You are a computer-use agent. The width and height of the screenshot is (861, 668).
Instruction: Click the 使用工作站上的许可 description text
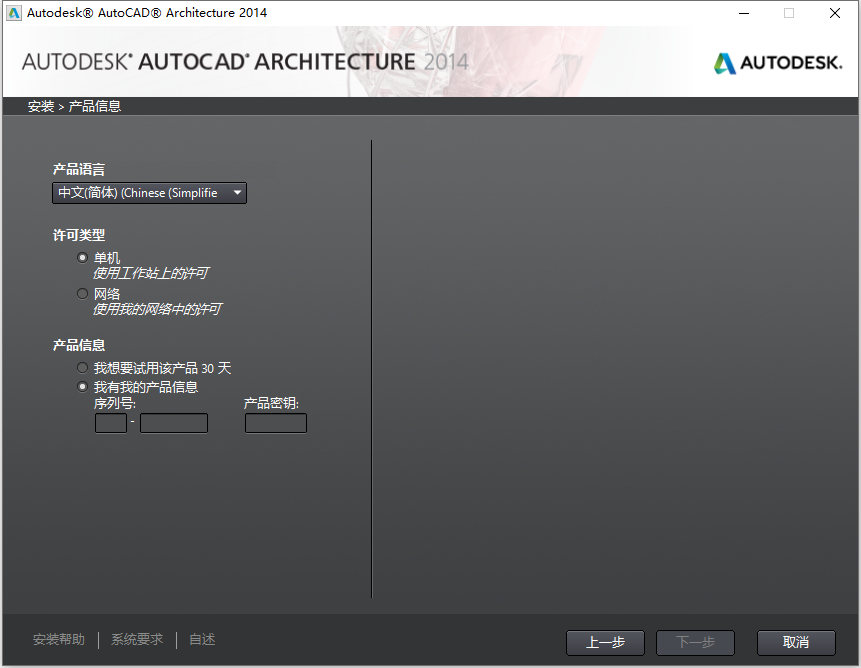(151, 273)
